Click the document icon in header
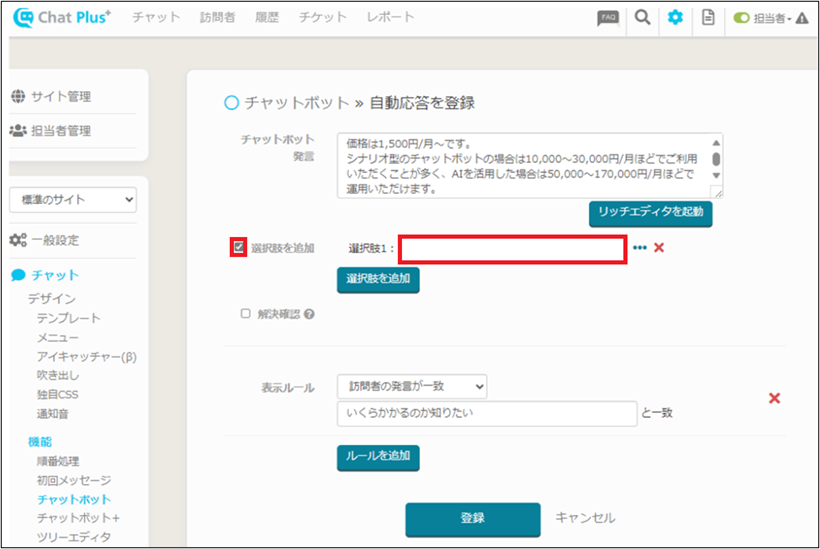Screen dimensions: 820x549 point(708,18)
